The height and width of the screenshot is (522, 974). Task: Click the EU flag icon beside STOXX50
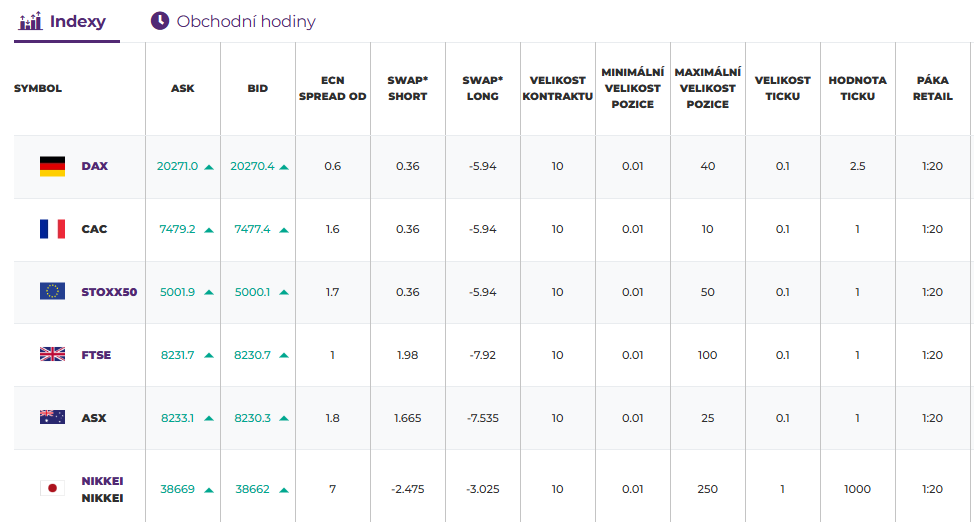pos(52,292)
